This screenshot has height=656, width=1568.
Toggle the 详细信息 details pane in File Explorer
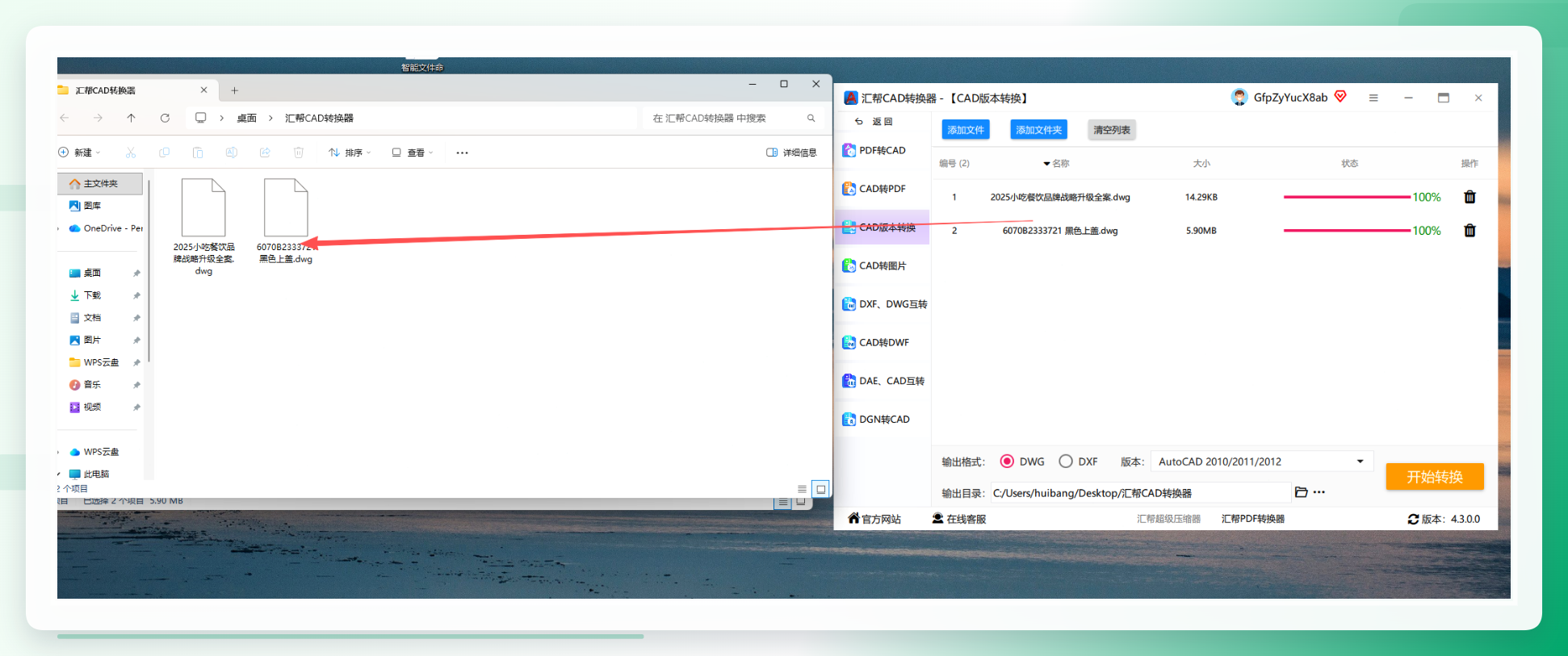pyautogui.click(x=791, y=153)
